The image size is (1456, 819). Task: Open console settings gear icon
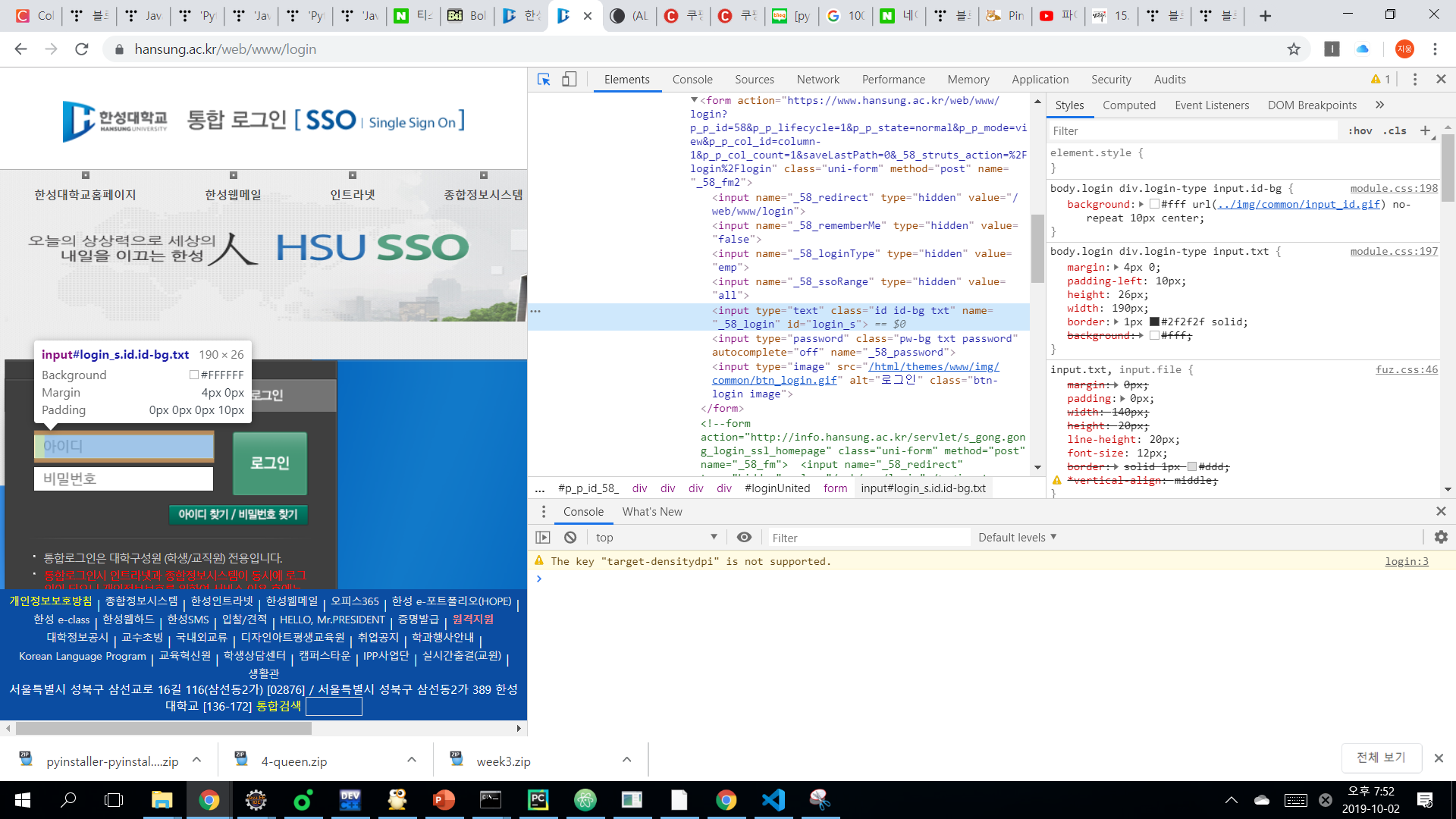[x=1441, y=538]
